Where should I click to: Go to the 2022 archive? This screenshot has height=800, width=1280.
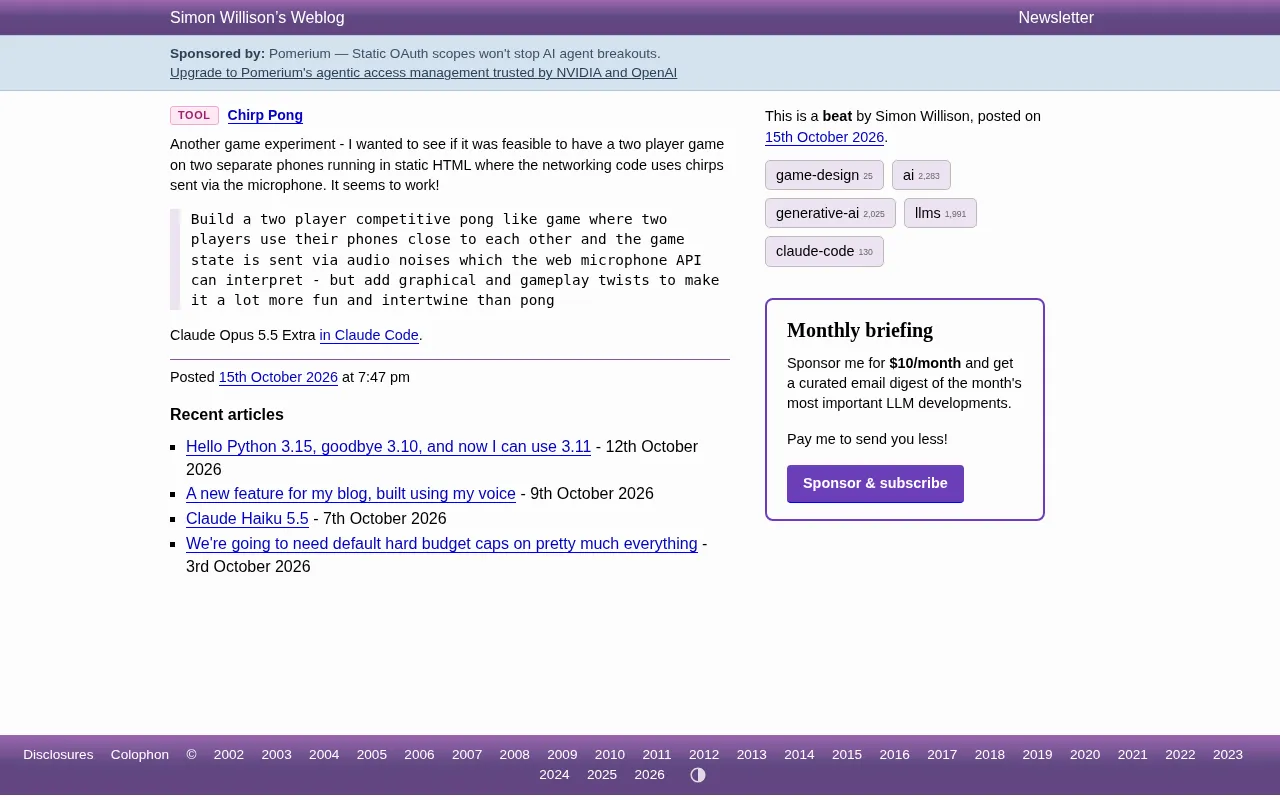coord(1180,755)
